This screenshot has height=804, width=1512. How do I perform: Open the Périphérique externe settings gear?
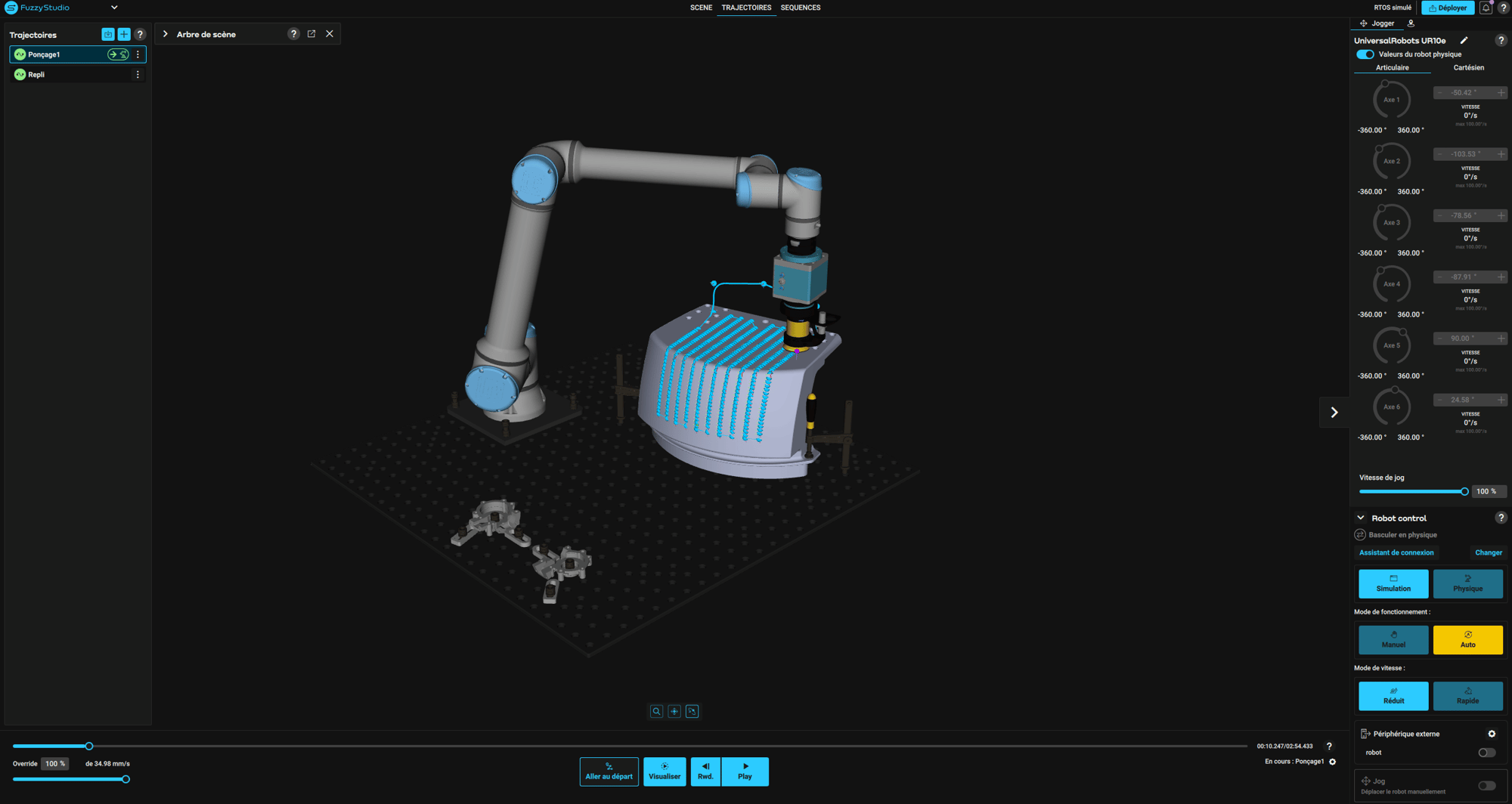coord(1492,734)
